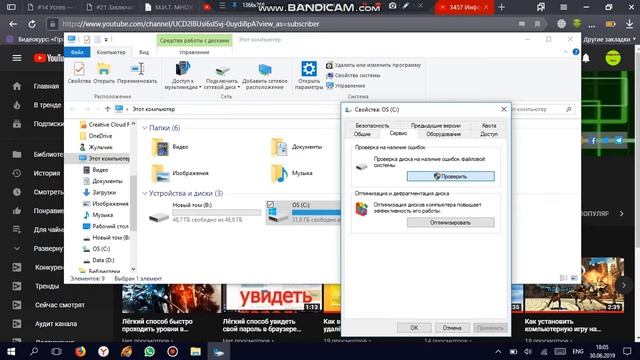Select Загрузки in navigation pane
The height and width of the screenshot is (360, 640).
(x=100, y=192)
